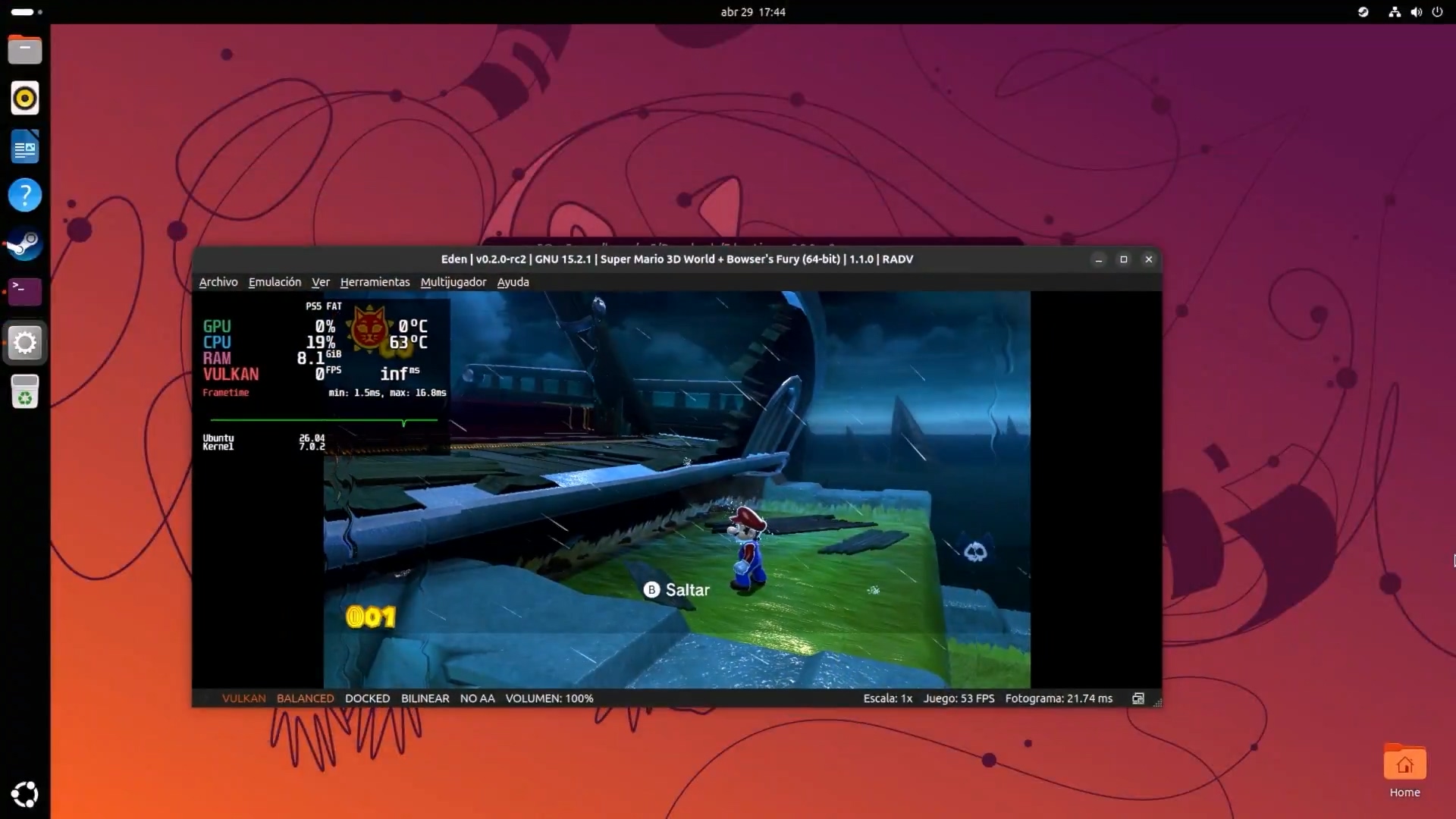Switch the BALANCED accuracy mode
Viewport: 1456px width, 819px height.
click(x=306, y=698)
